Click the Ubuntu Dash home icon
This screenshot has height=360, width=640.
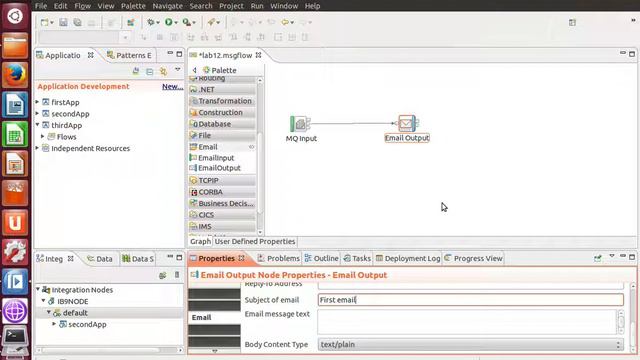pos(15,16)
